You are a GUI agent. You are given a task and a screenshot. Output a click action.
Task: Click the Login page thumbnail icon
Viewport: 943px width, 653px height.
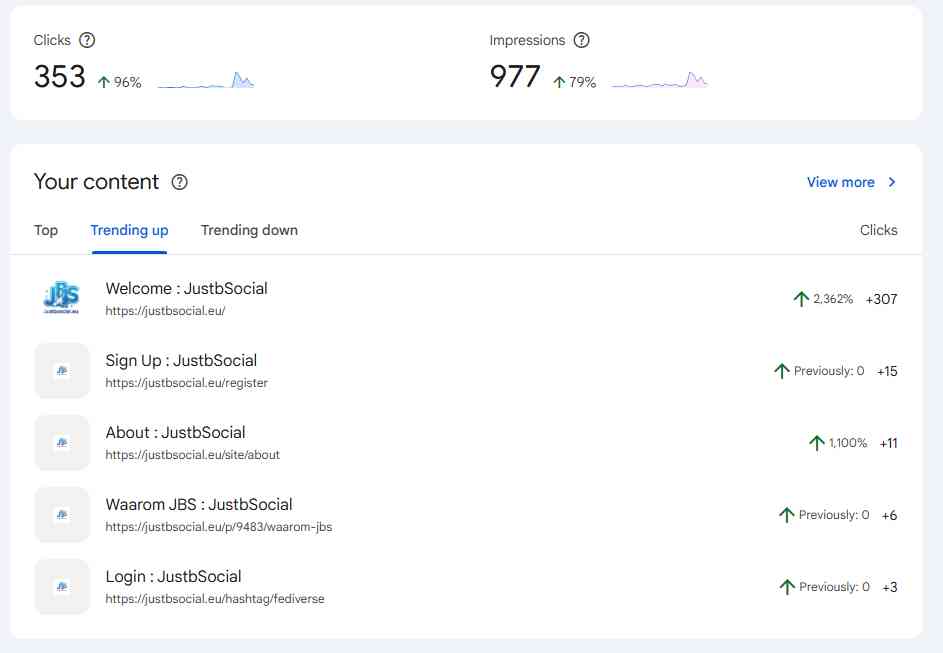click(x=62, y=587)
